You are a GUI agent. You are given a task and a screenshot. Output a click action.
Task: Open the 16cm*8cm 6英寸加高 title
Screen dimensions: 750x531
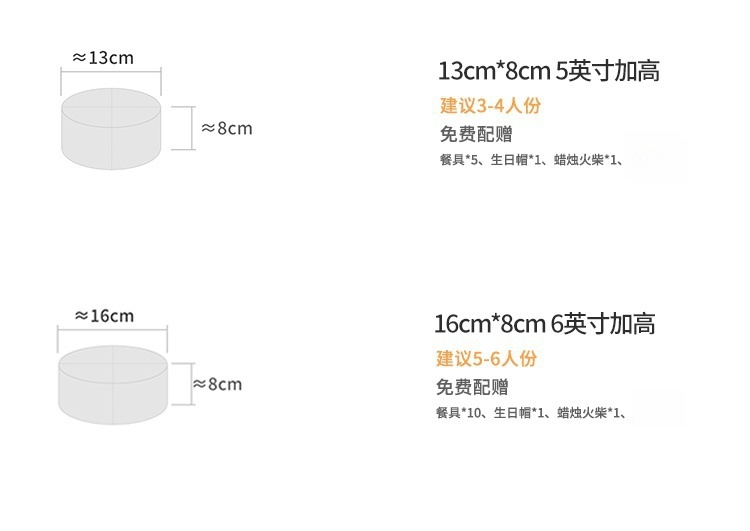(545, 325)
